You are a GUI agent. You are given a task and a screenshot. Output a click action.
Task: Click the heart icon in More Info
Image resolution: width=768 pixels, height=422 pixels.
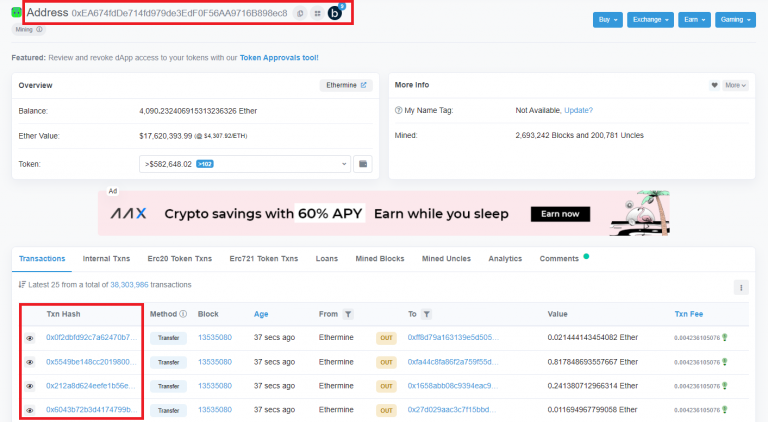714,86
